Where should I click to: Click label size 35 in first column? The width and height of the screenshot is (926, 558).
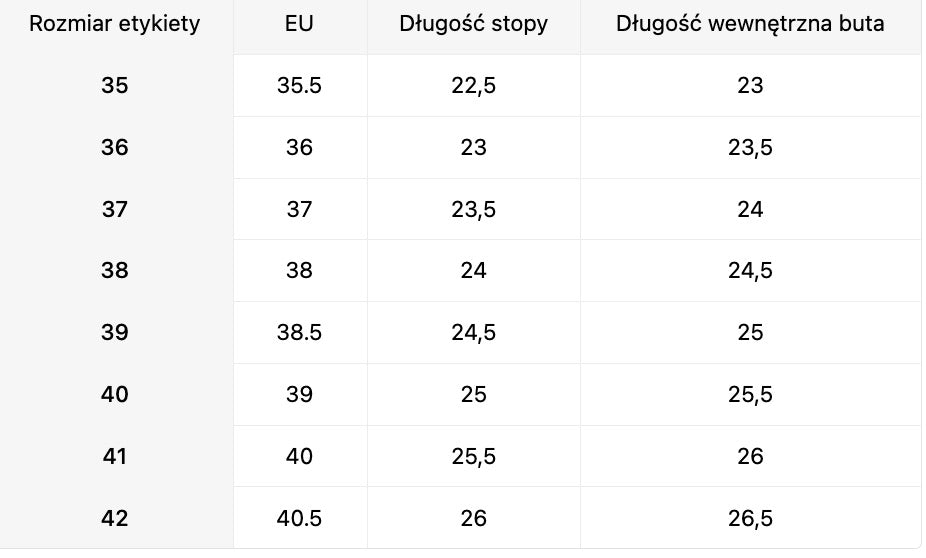(115, 86)
